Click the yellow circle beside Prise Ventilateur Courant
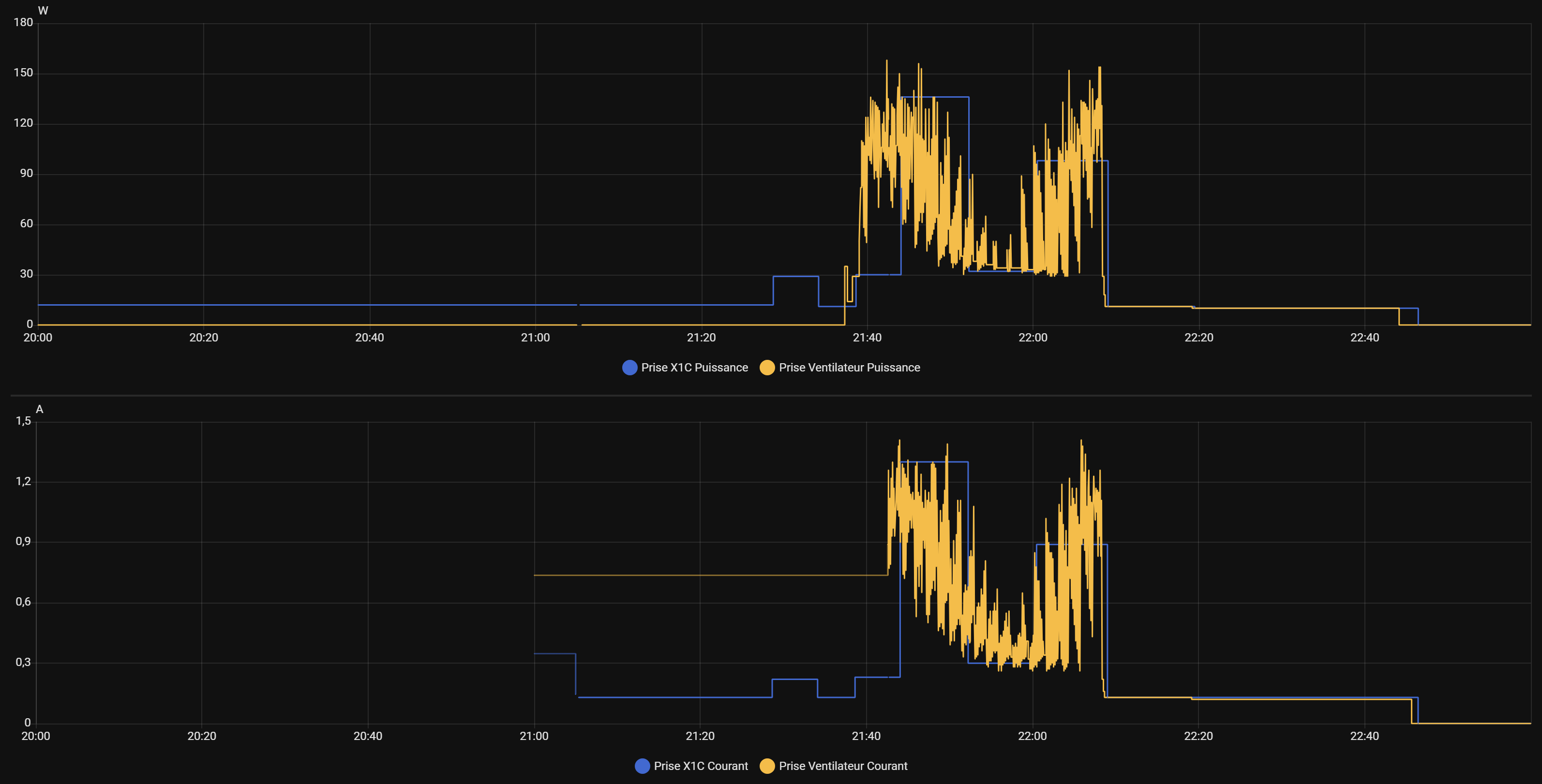 click(x=767, y=766)
